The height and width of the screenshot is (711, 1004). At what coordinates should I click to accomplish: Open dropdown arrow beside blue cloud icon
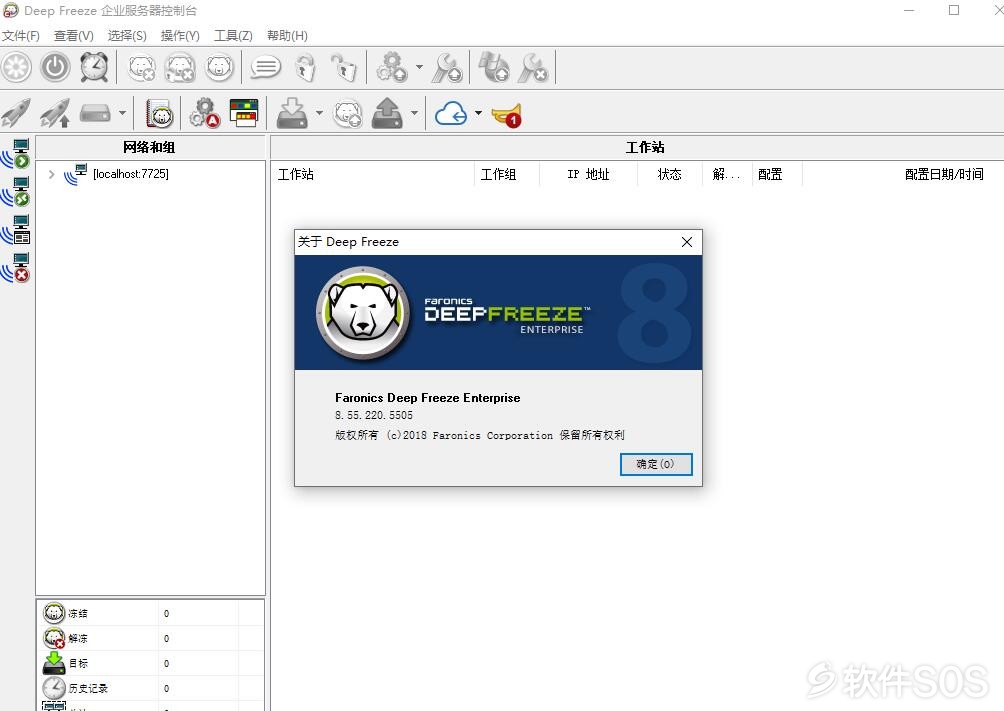pos(478,113)
